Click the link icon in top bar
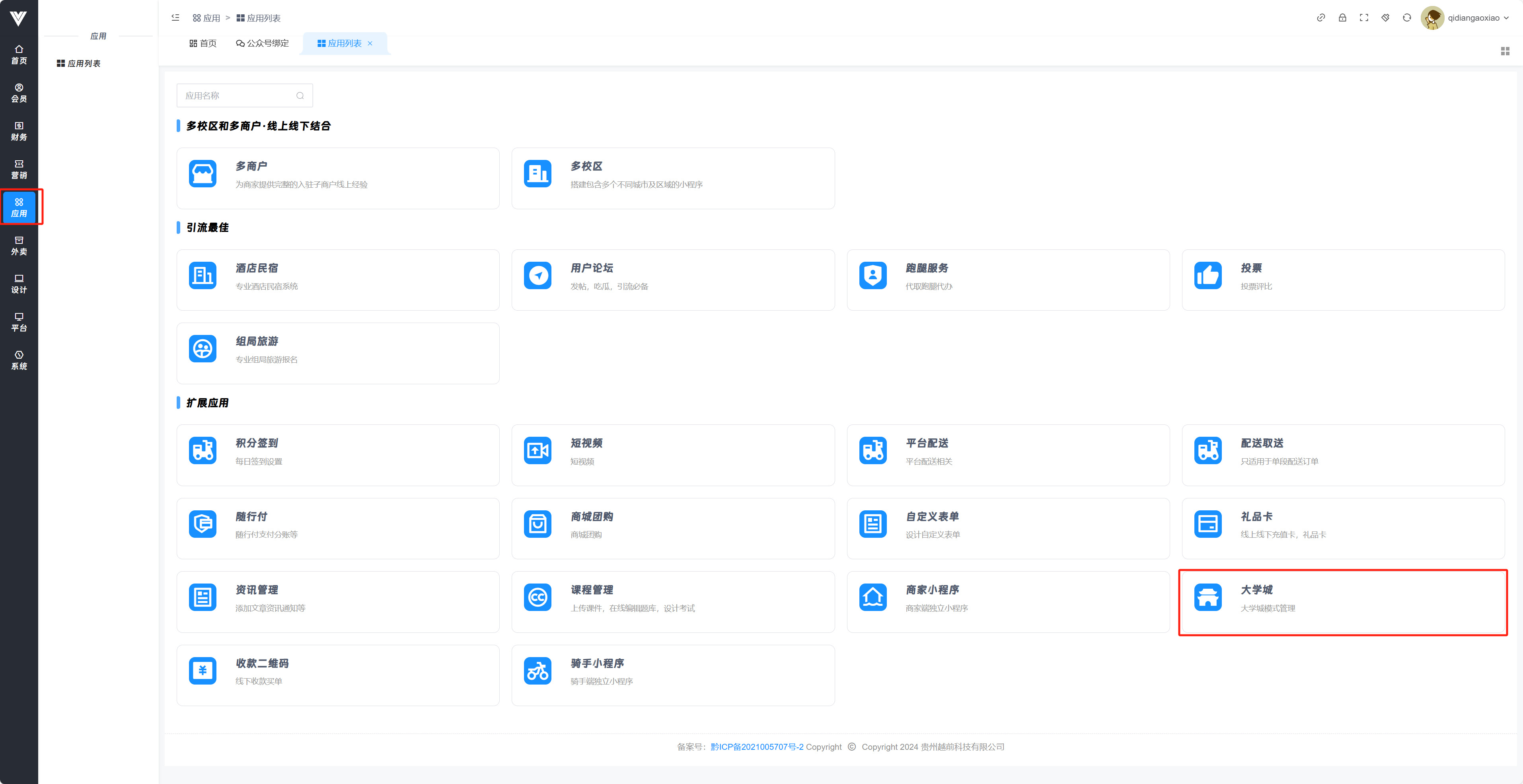The image size is (1523, 784). (1321, 18)
